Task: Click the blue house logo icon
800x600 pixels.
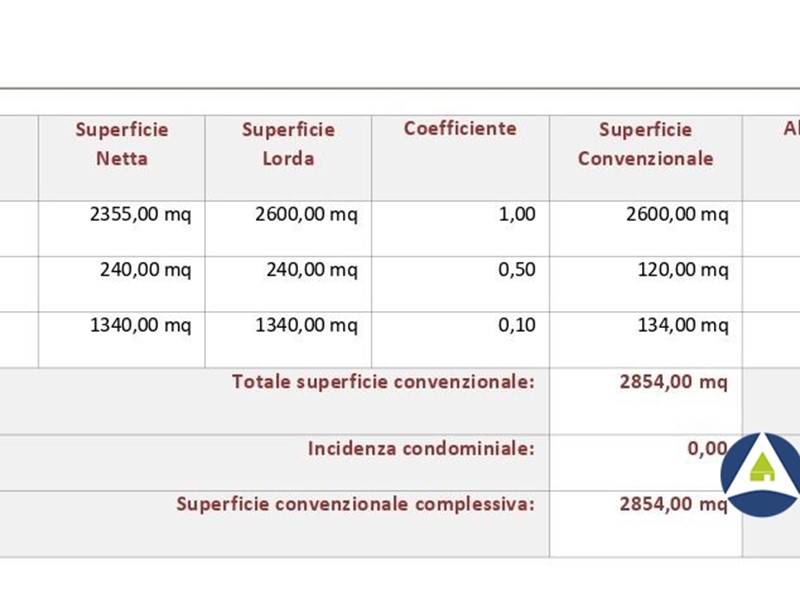Action: [x=762, y=471]
